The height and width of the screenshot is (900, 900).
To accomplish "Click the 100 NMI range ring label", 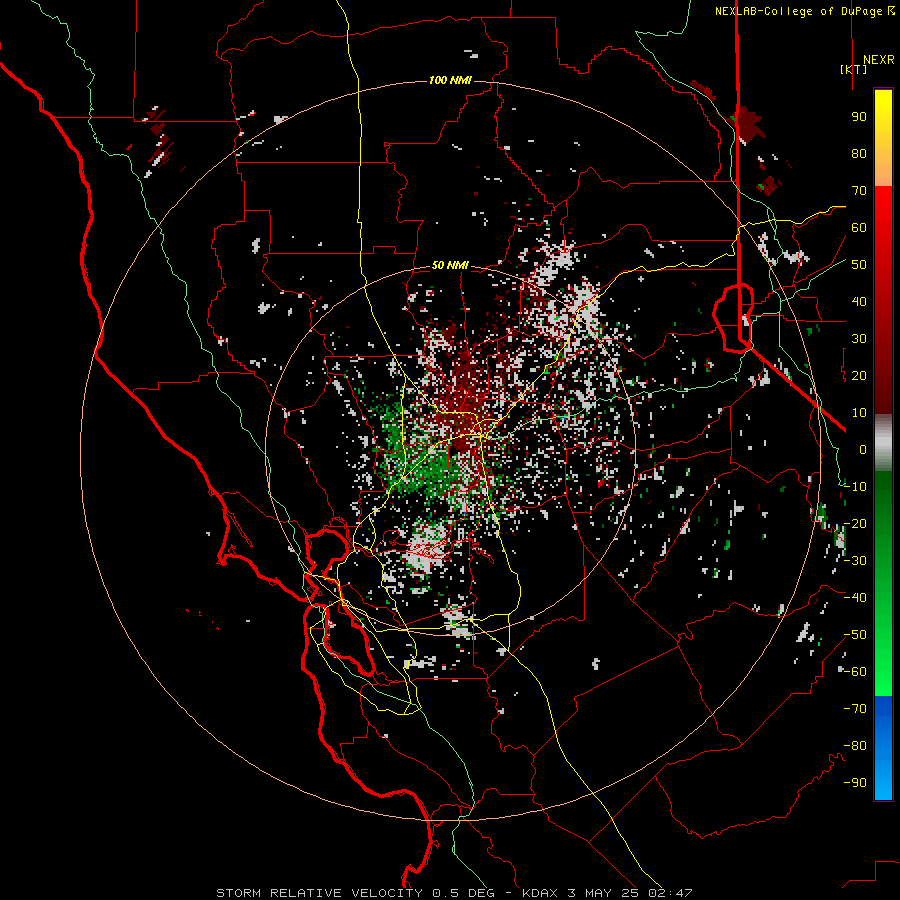I will (x=450, y=80).
